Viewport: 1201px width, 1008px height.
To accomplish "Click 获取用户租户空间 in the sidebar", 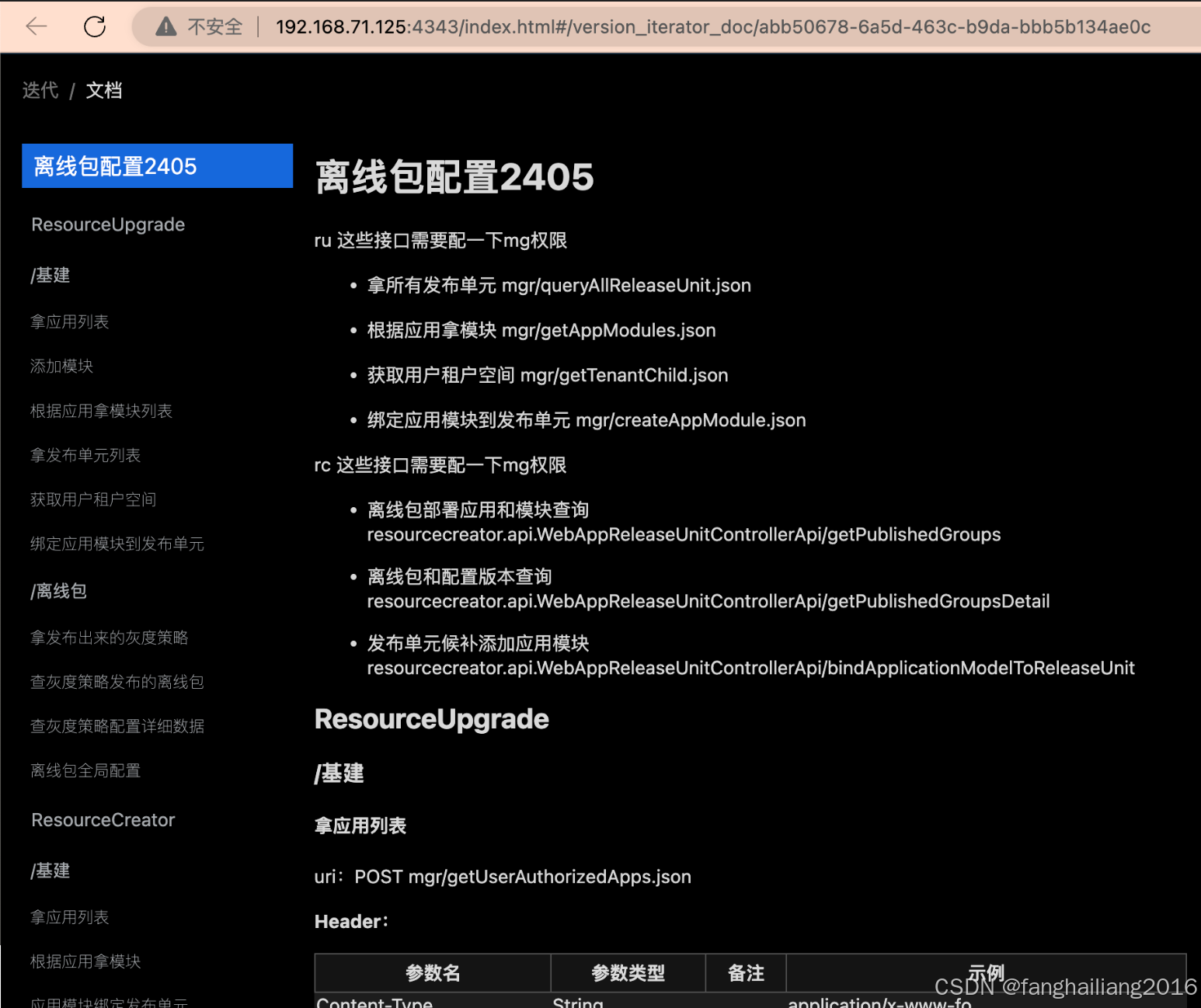I will click(92, 499).
